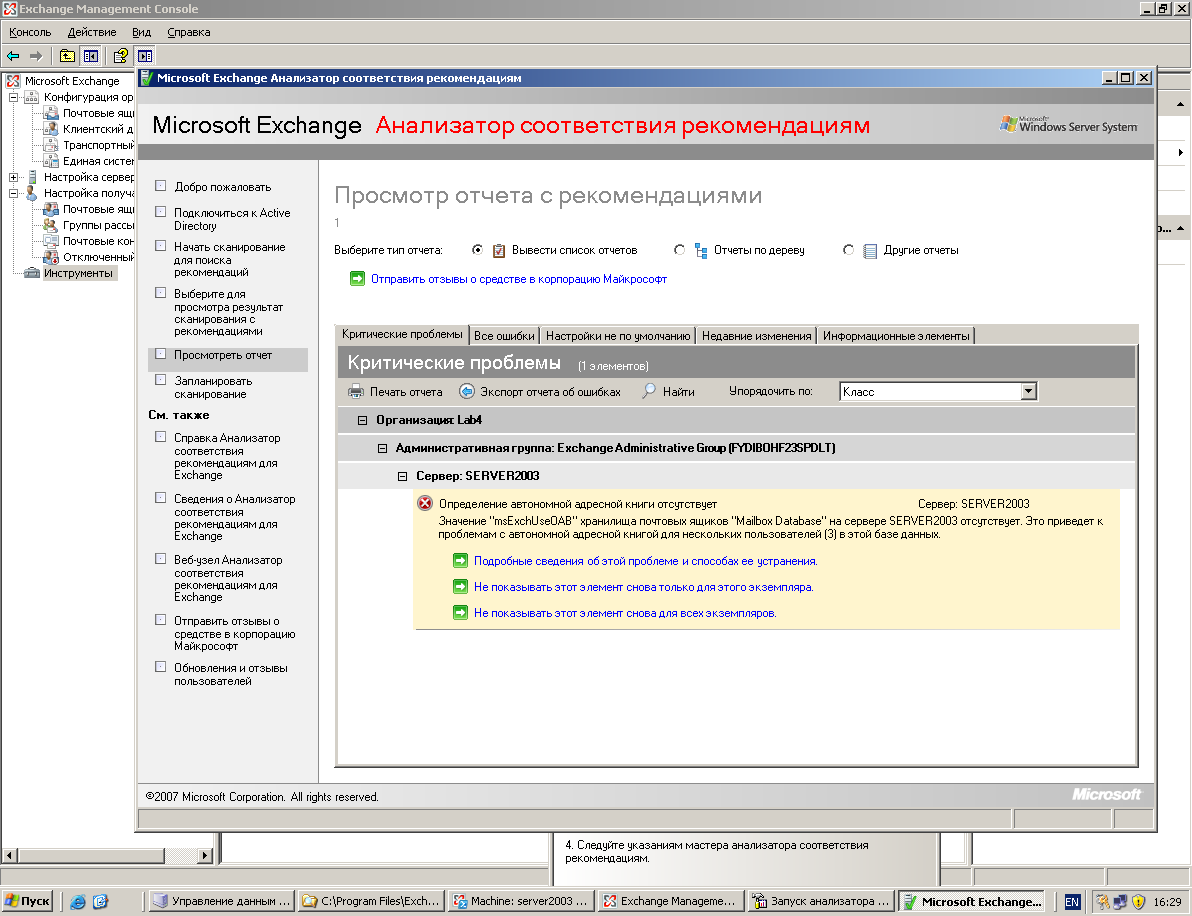This screenshot has height=916, width=1192.
Task: Click right arrow of console tree horizontal scrollbar
Action: [204, 855]
